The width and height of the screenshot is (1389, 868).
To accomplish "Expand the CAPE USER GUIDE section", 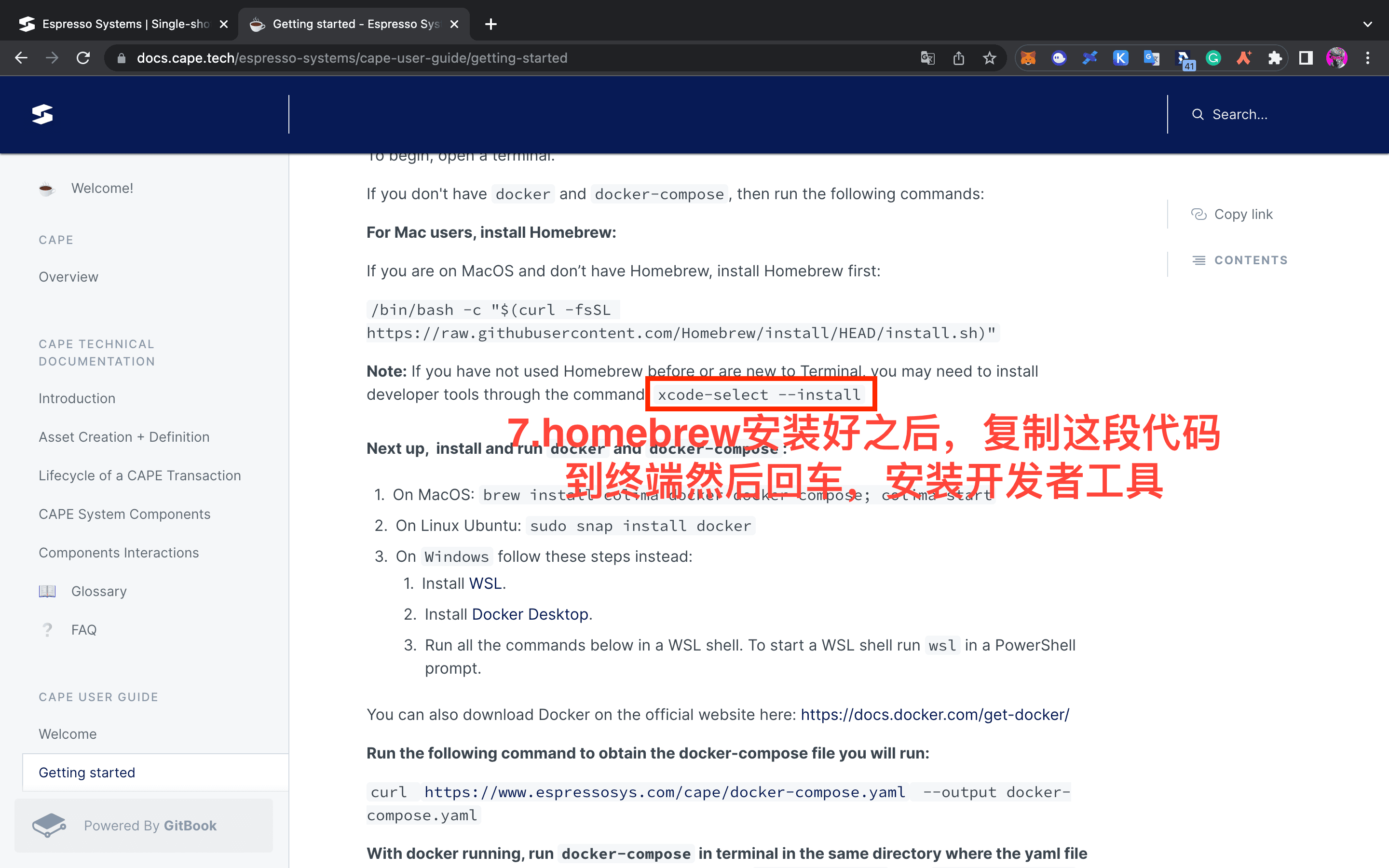I will click(97, 697).
